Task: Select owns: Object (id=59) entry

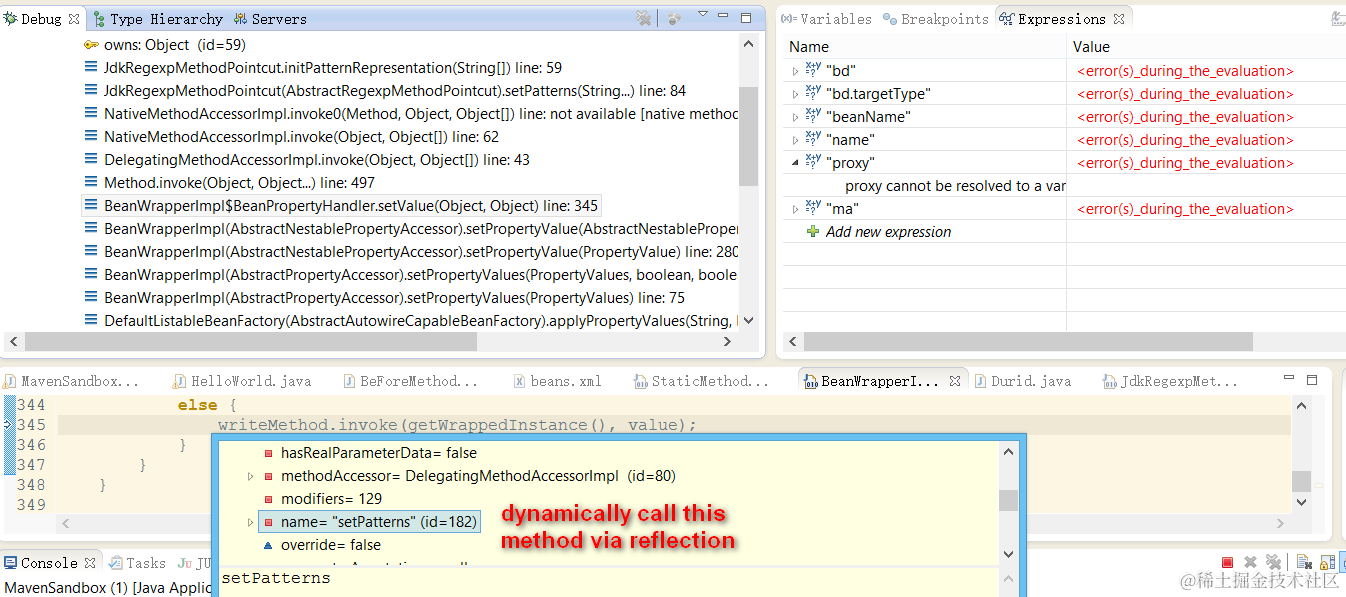Action: (x=165, y=45)
